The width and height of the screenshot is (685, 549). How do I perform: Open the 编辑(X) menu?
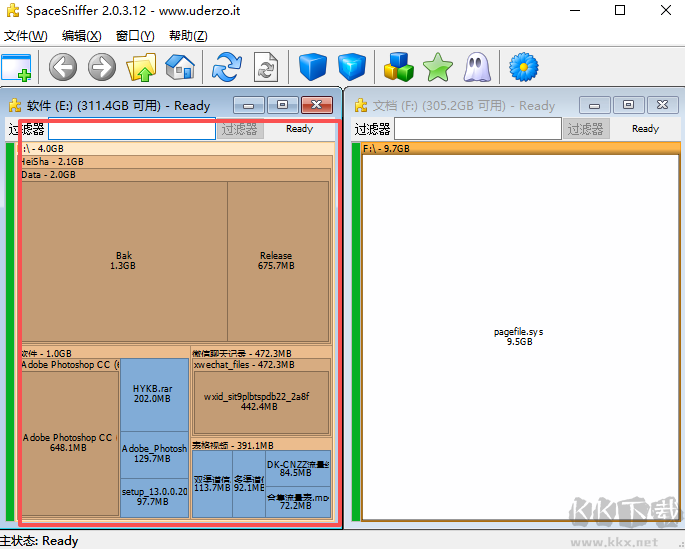click(81, 36)
